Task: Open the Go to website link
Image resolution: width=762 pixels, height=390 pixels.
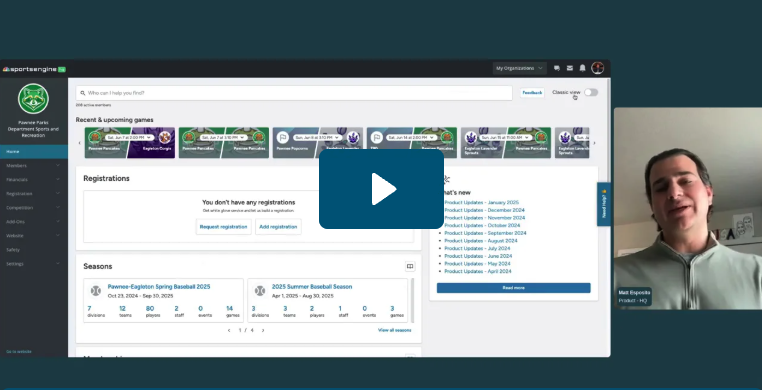Action: point(19,352)
